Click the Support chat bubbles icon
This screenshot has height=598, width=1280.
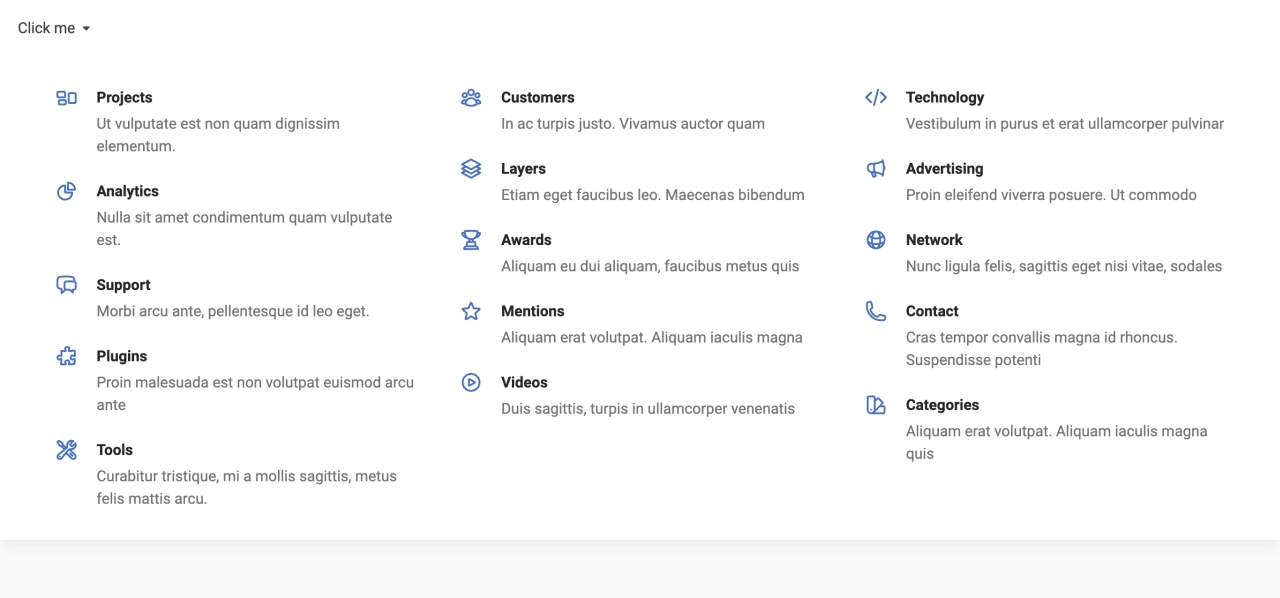(x=67, y=285)
